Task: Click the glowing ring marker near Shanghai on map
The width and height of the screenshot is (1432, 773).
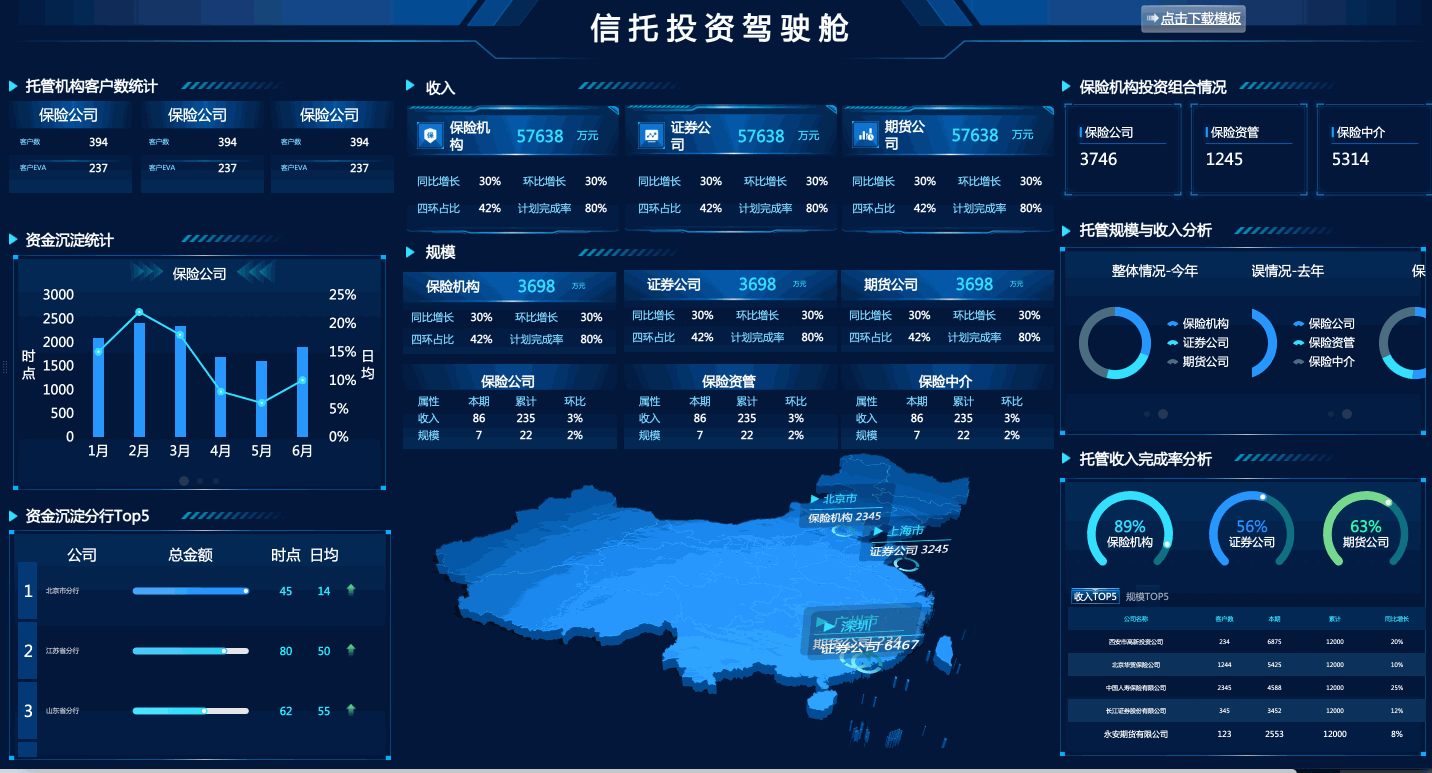Action: (x=906, y=564)
